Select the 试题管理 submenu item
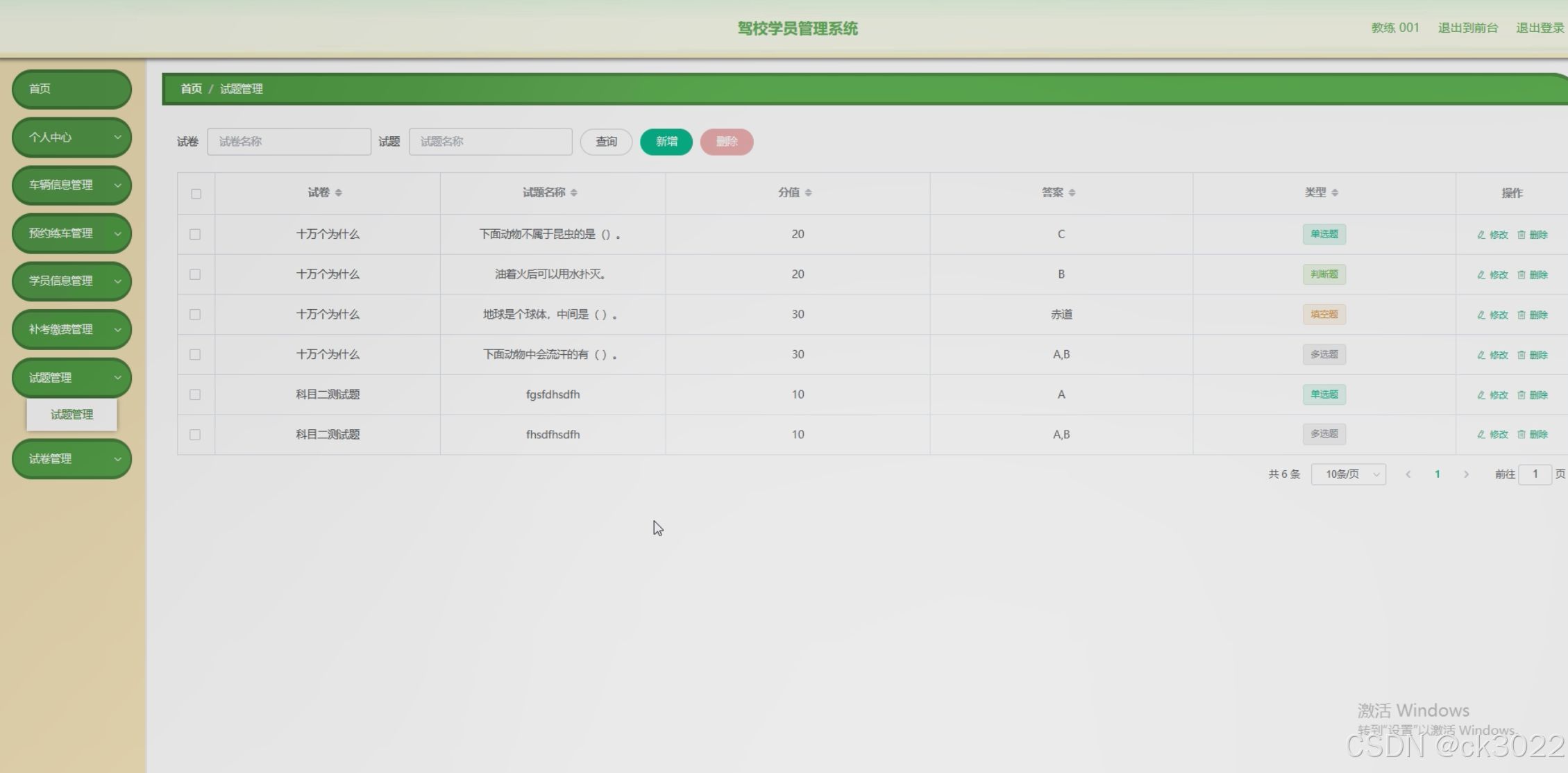1568x773 pixels. (x=71, y=415)
